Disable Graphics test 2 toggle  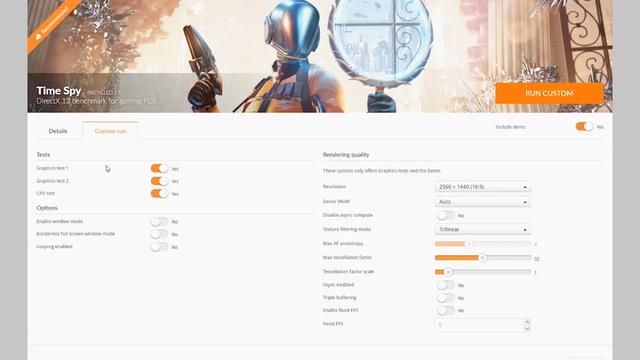pyautogui.click(x=159, y=181)
